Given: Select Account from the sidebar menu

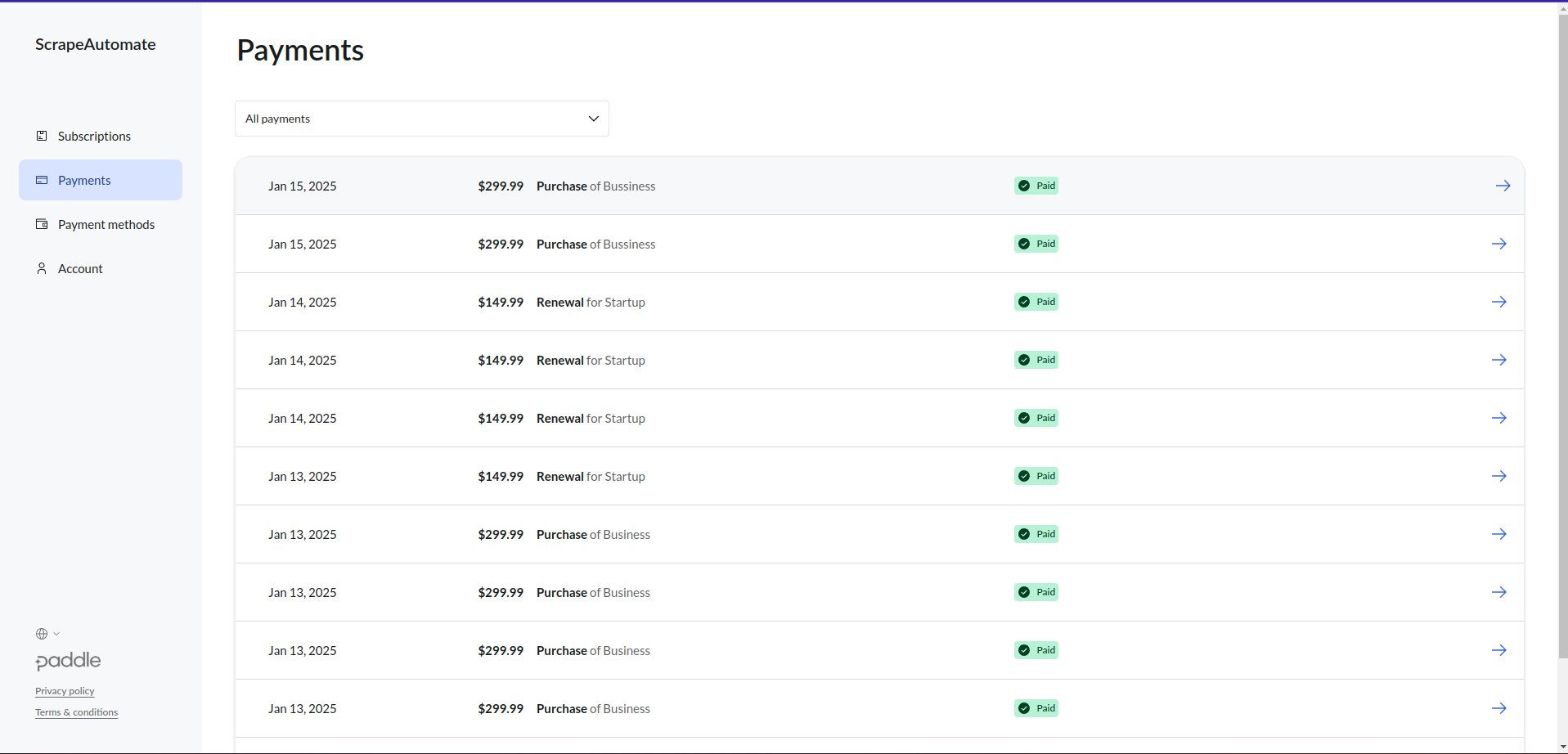Looking at the screenshot, I should point(79,268).
